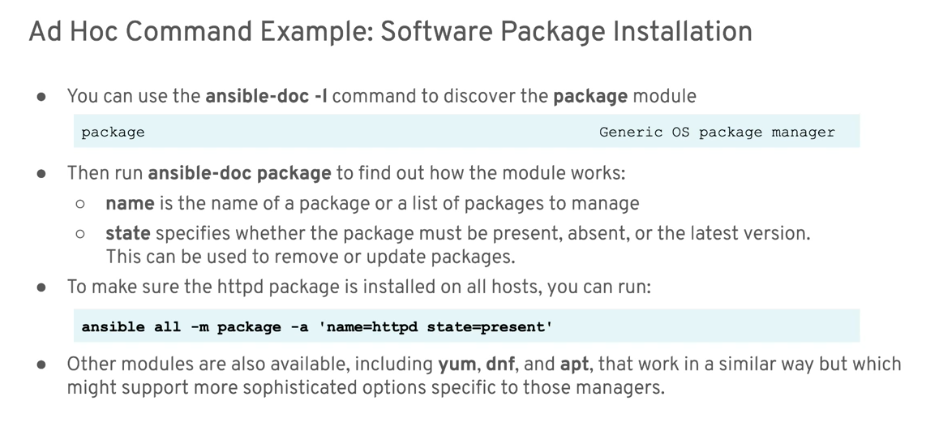Click the slide title heading
Image resolution: width=927 pixels, height=427 pixels.
click(390, 32)
